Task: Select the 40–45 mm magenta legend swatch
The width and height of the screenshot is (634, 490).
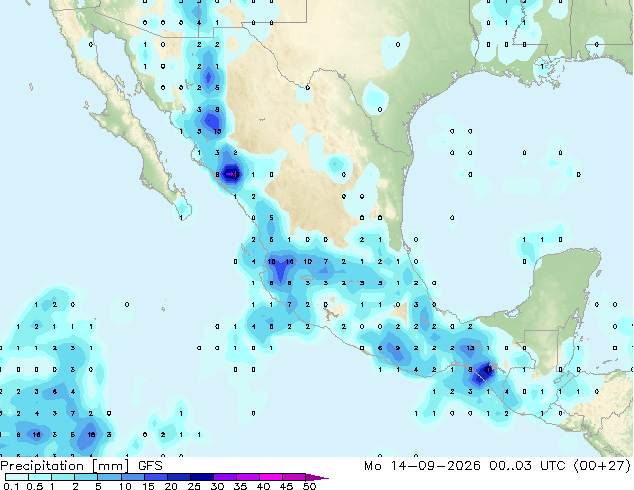Action: coord(271,477)
